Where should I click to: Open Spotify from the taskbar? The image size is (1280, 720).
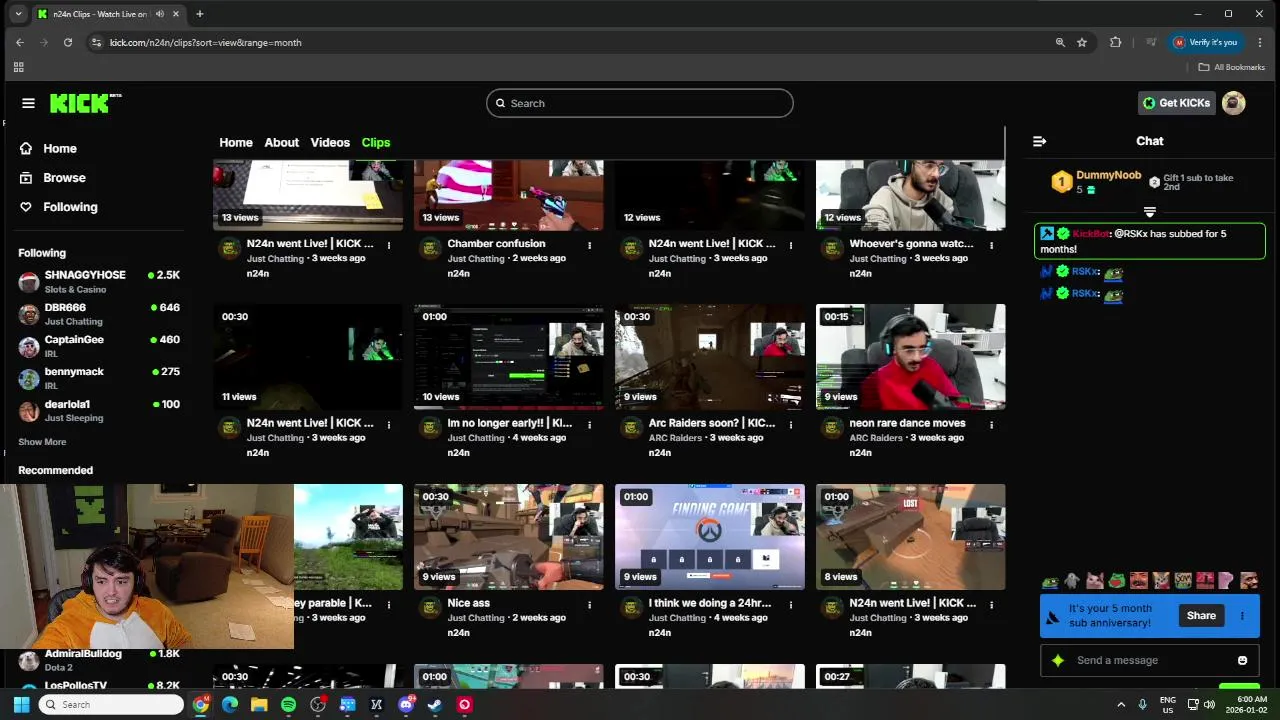288,704
